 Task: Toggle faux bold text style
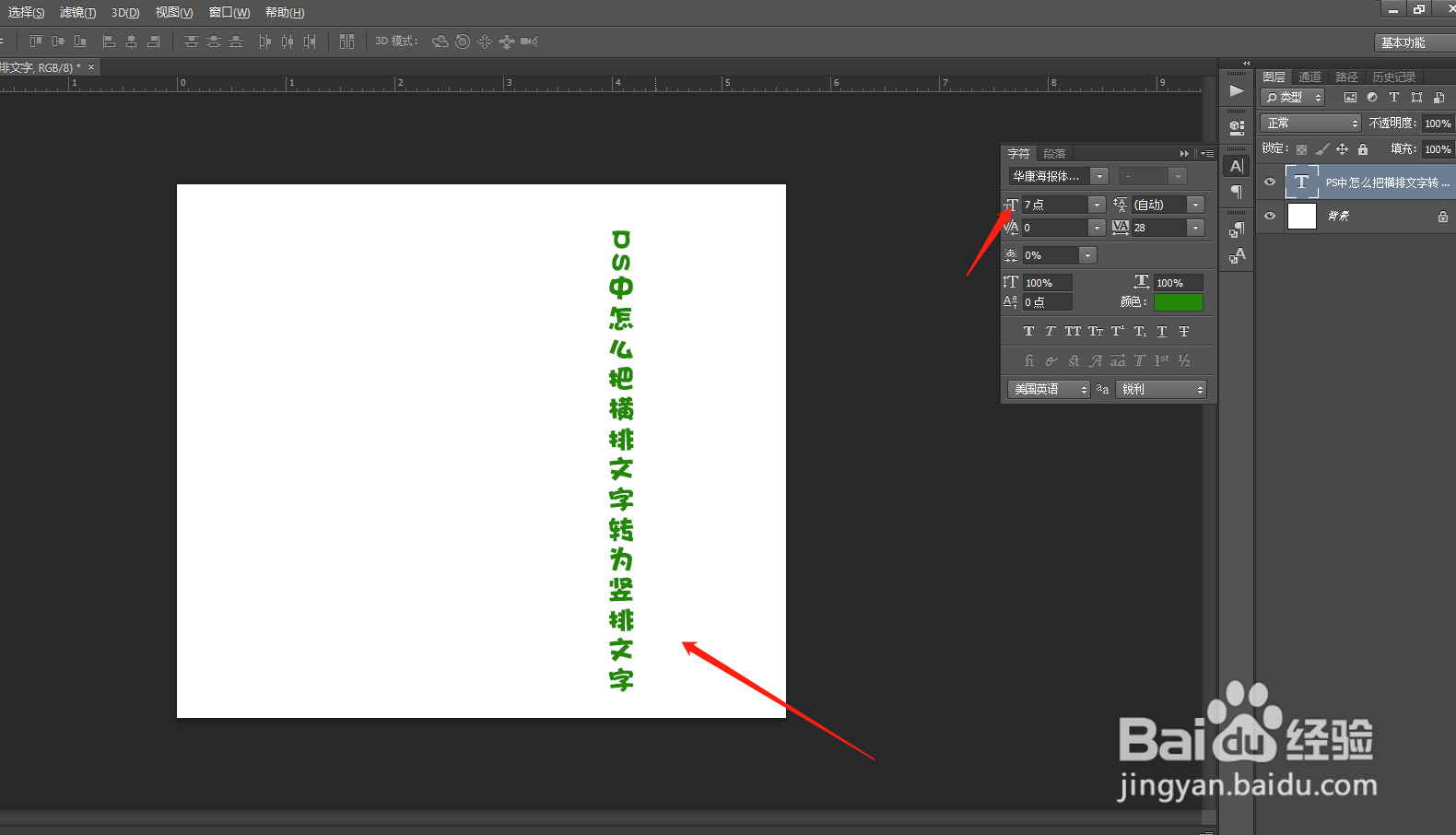pyautogui.click(x=1028, y=331)
